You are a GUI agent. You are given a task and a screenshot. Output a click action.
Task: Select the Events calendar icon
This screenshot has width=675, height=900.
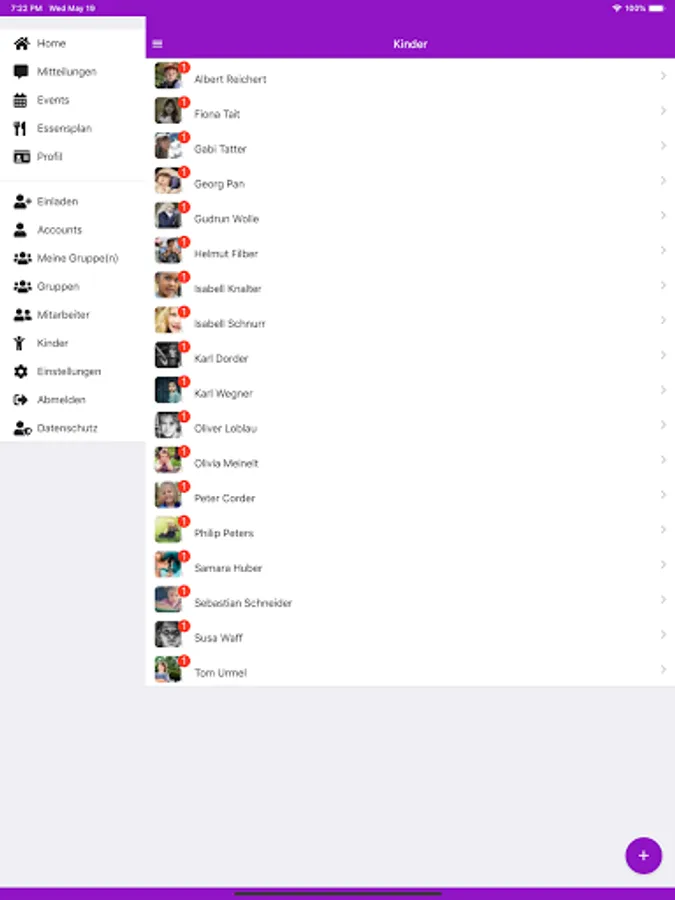coord(20,100)
